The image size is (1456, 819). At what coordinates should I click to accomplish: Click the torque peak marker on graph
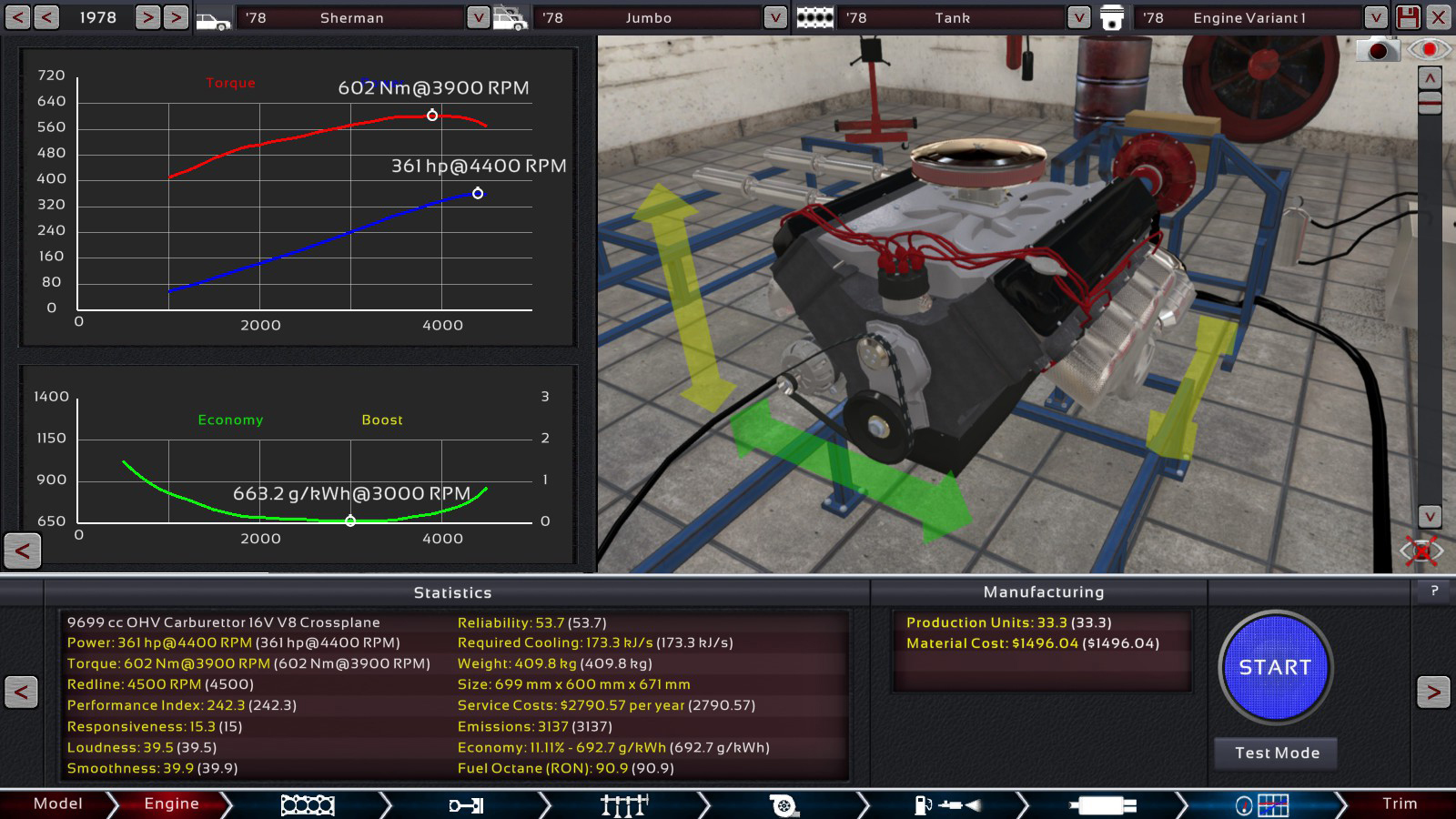pyautogui.click(x=432, y=116)
